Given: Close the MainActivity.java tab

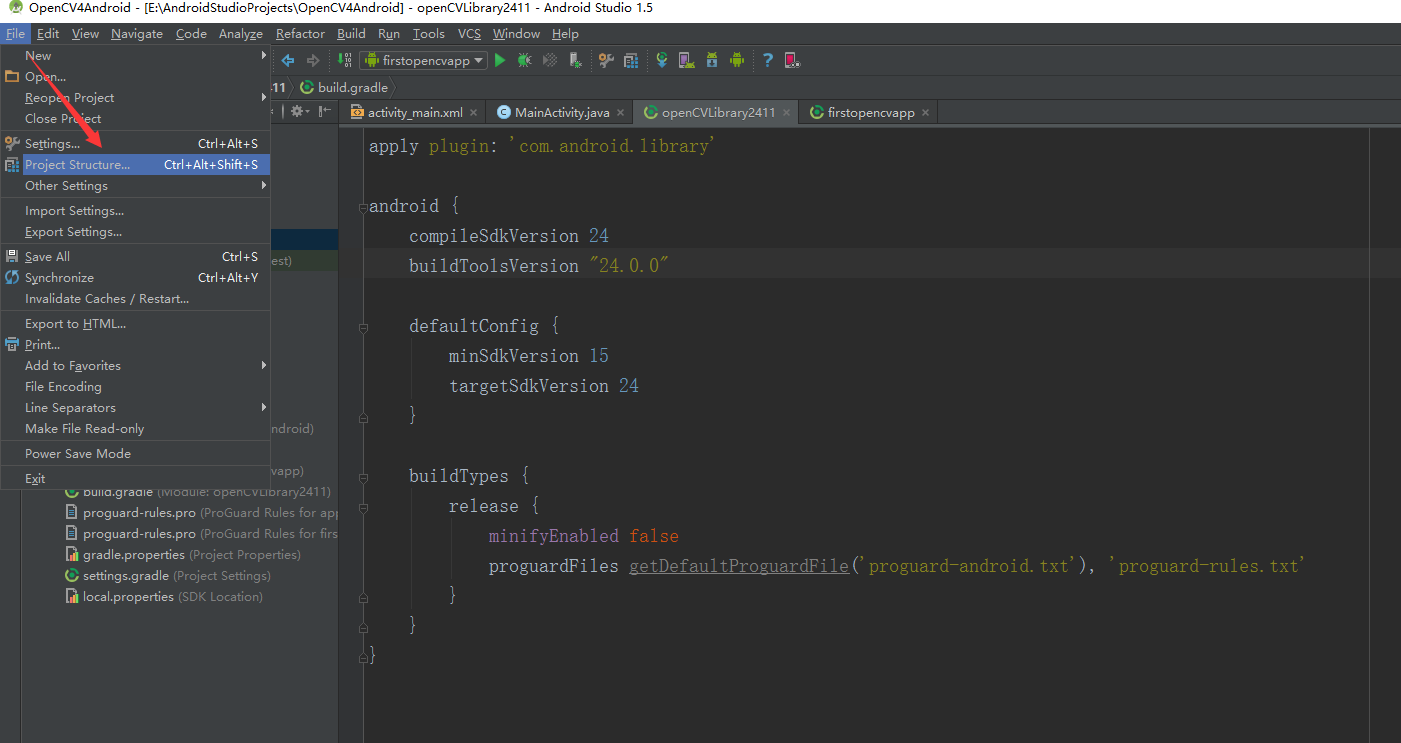Looking at the screenshot, I should pos(620,113).
